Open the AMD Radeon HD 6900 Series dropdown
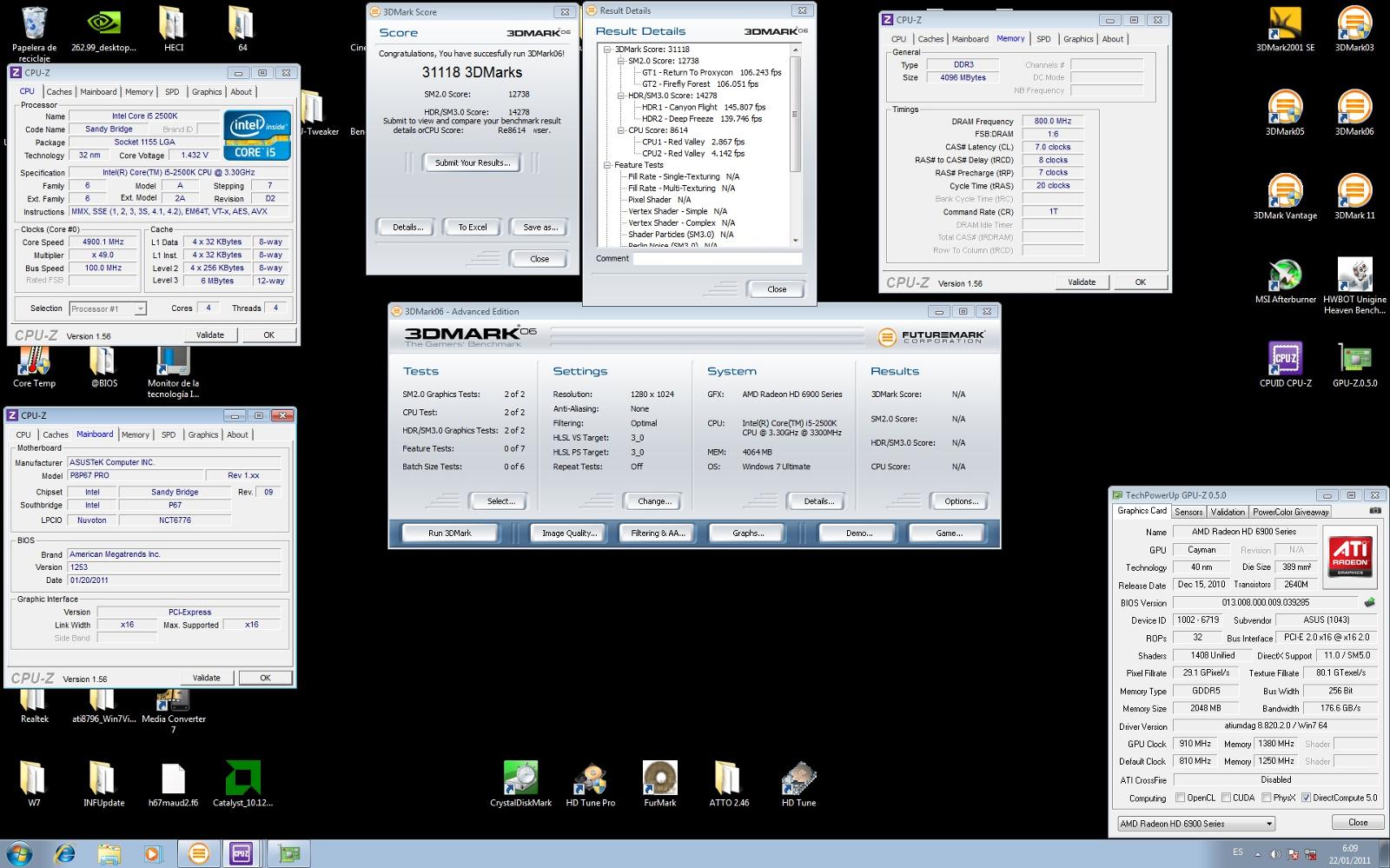The image size is (1390, 868). pos(1195,823)
